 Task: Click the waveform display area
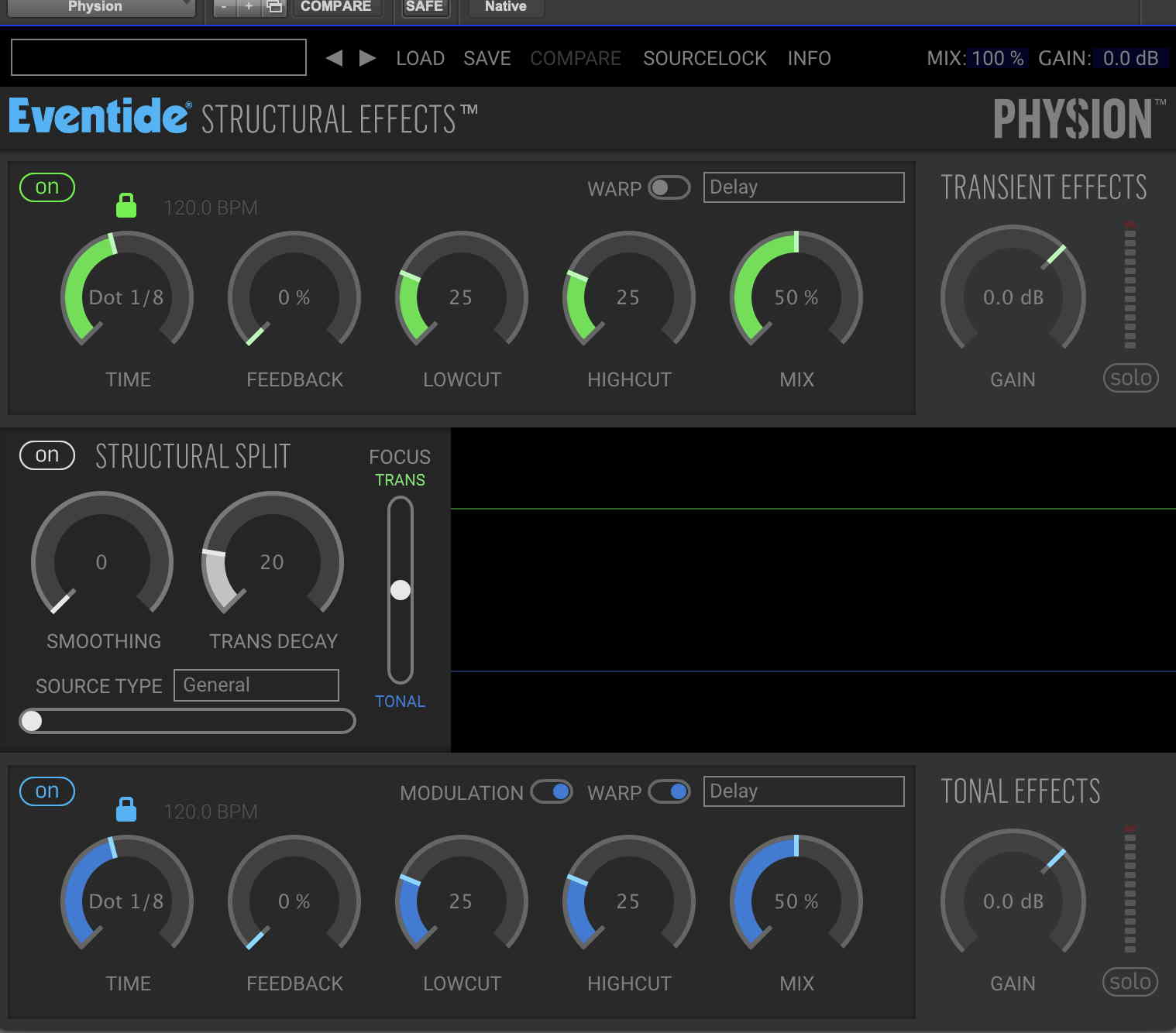tap(813, 590)
